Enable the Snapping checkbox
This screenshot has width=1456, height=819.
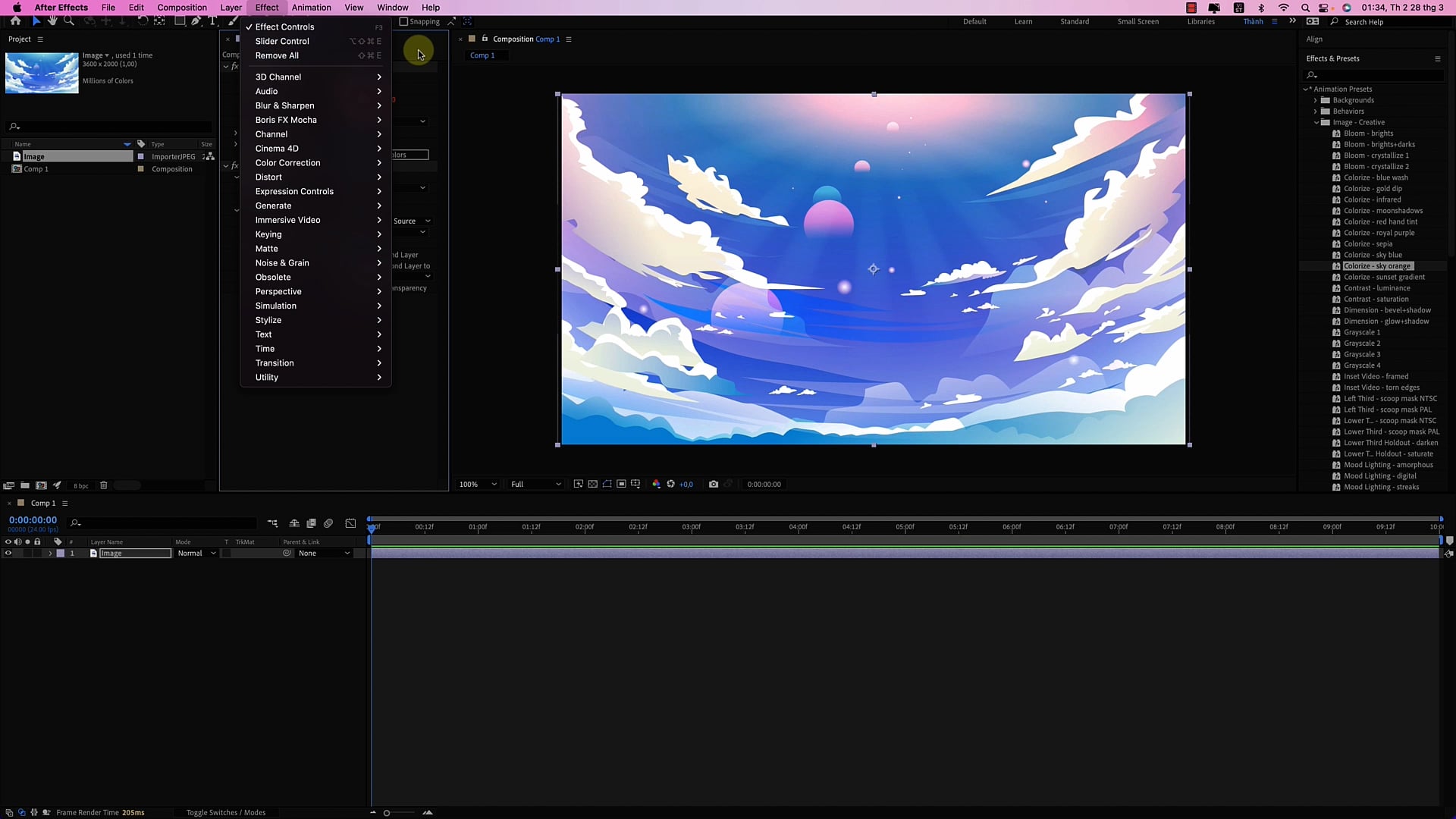[x=403, y=22]
